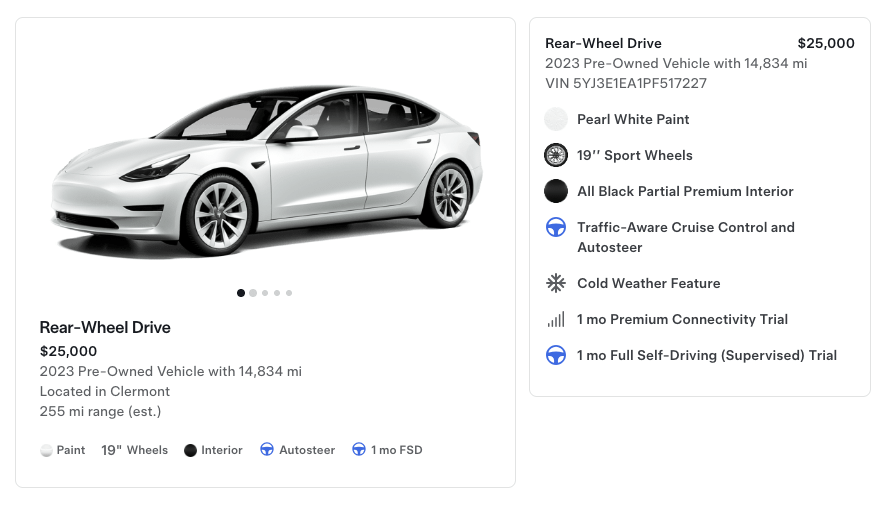Viewport: 888px width, 514px height.
Task: Click the Pearl White Paint swatch
Action: [x=556, y=119]
